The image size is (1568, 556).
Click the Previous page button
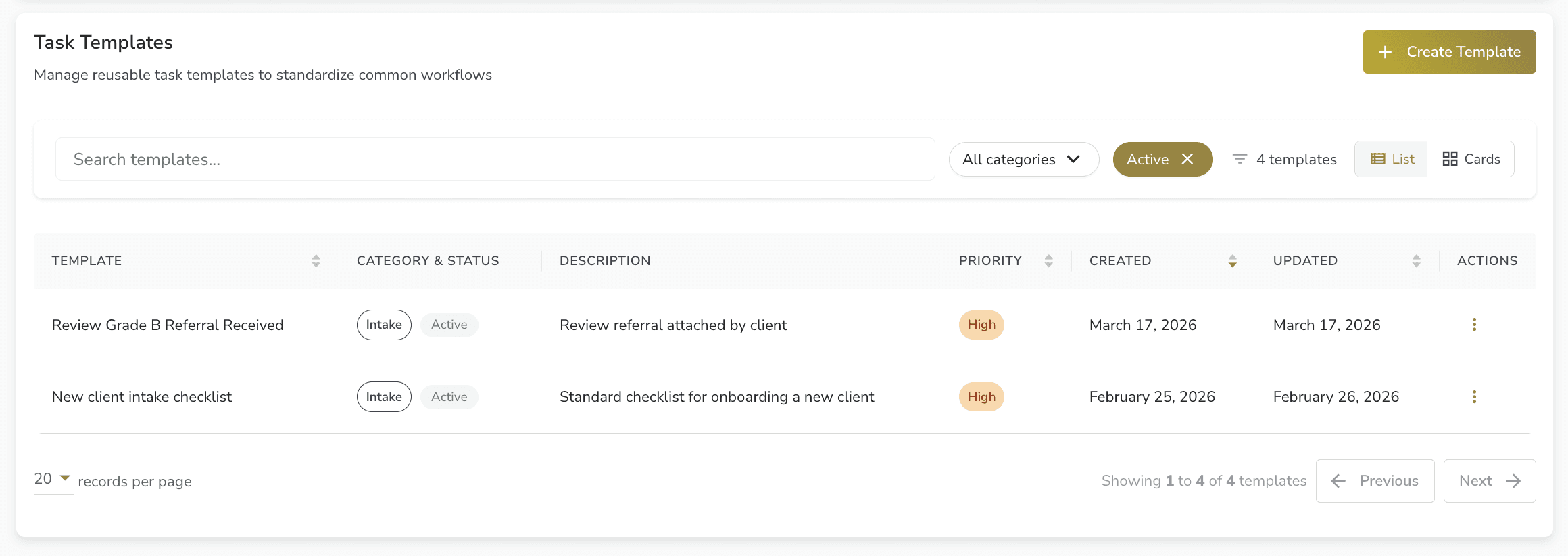click(1375, 481)
